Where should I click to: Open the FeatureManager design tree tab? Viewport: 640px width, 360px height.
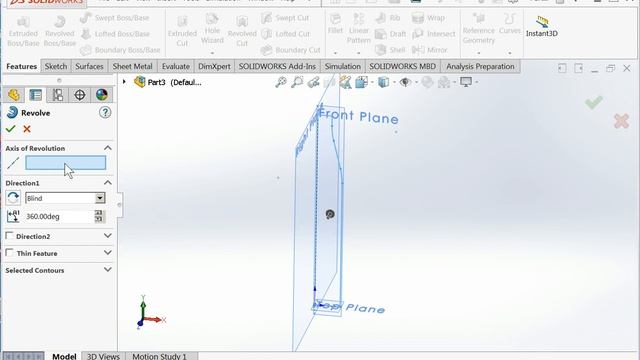pyautogui.click(x=13, y=95)
